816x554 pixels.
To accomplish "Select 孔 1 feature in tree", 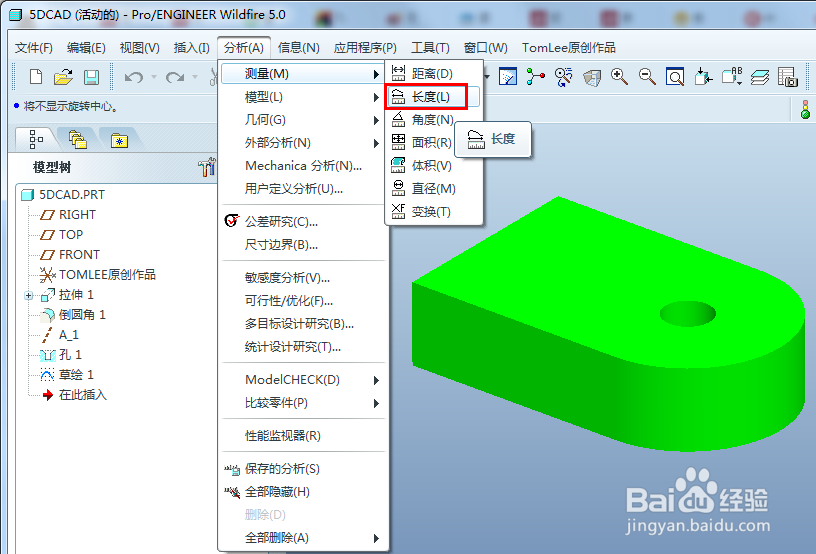I will [60, 355].
